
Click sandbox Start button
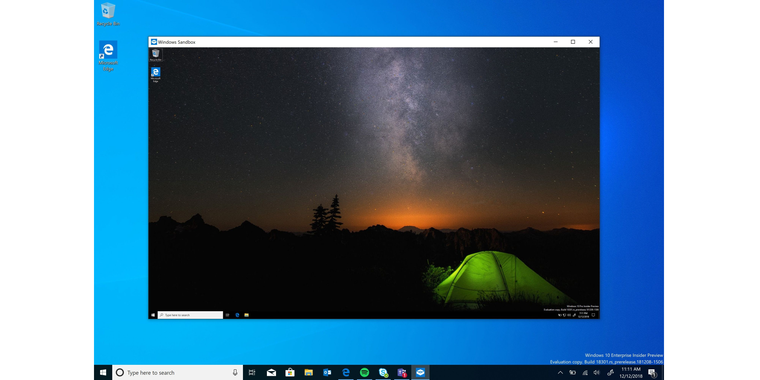153,315
